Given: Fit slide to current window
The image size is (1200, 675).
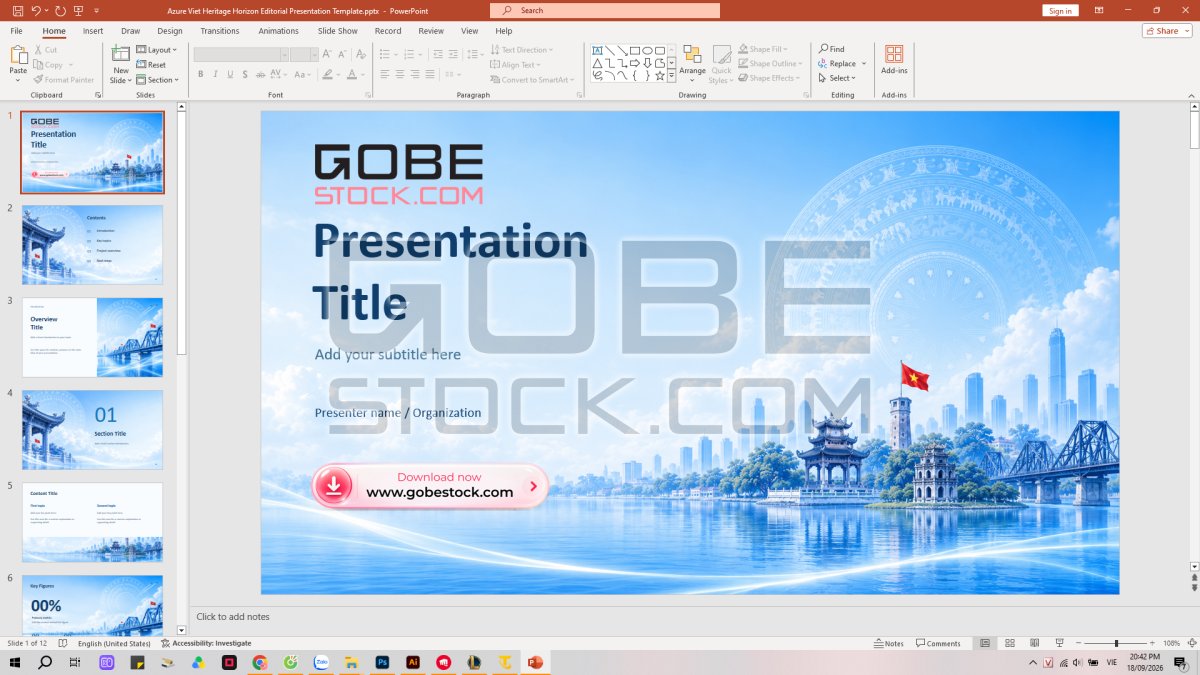Looking at the screenshot, I should point(1191,643).
